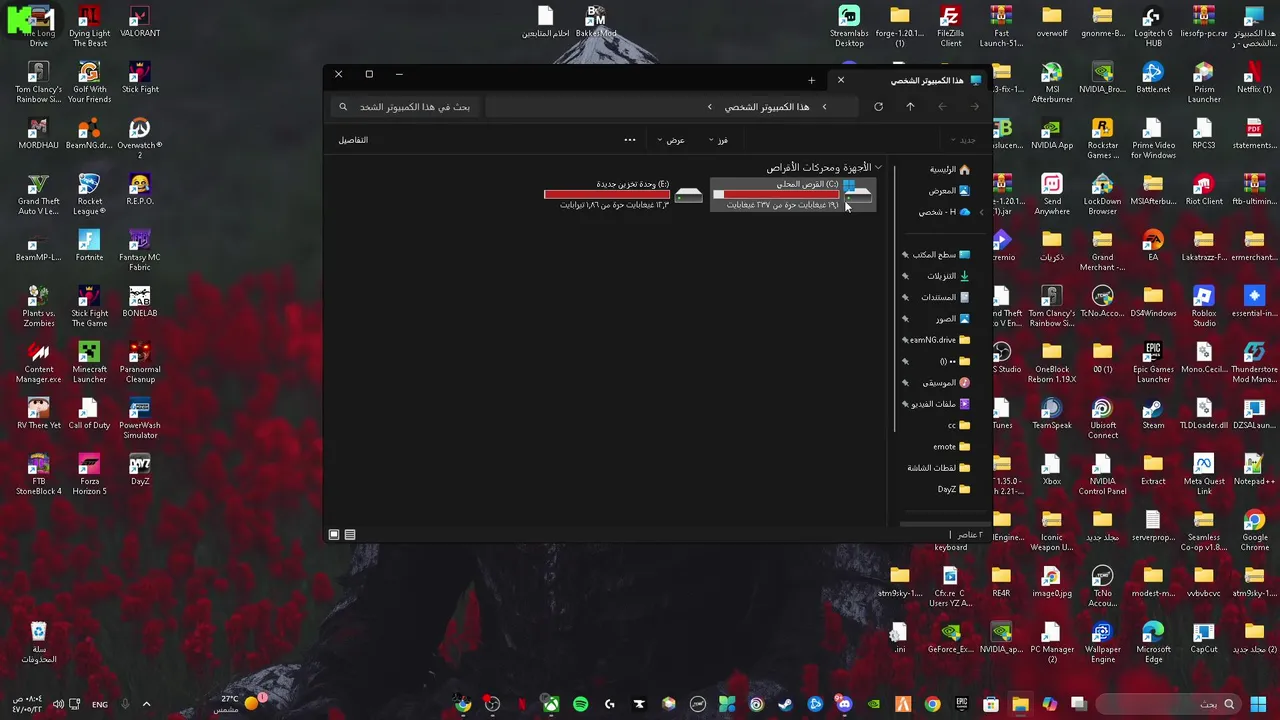This screenshot has height=720, width=1280.
Task: Open the cc folder in the sidebar
Action: tap(959, 426)
